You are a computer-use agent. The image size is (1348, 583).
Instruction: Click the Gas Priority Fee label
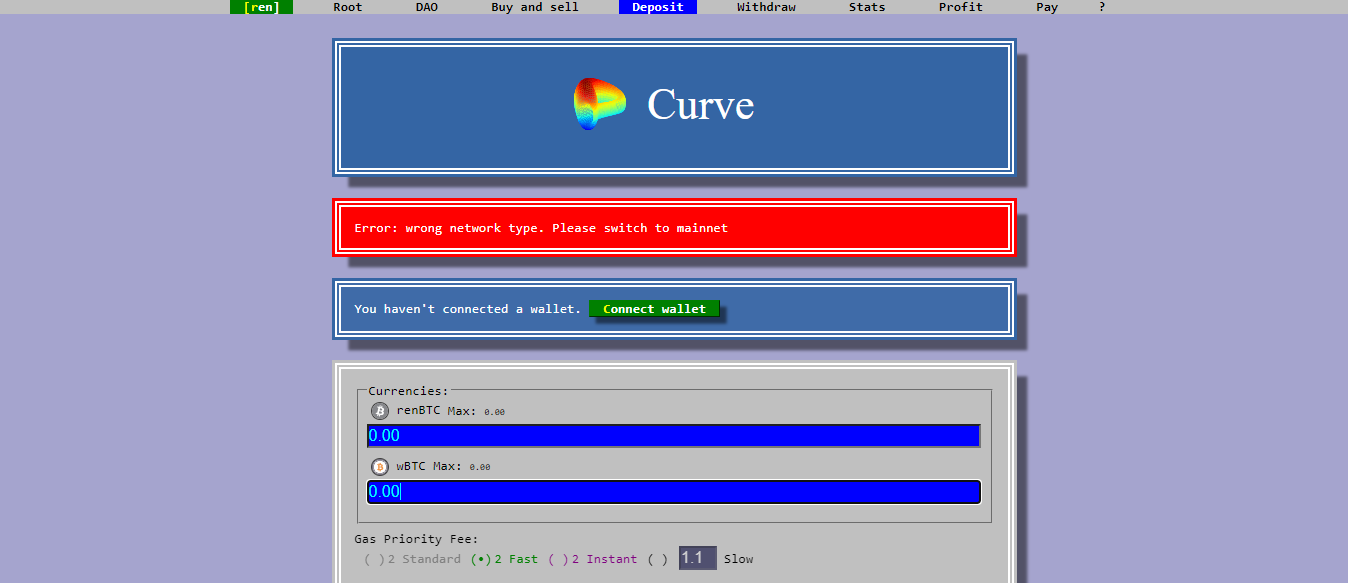(x=416, y=539)
